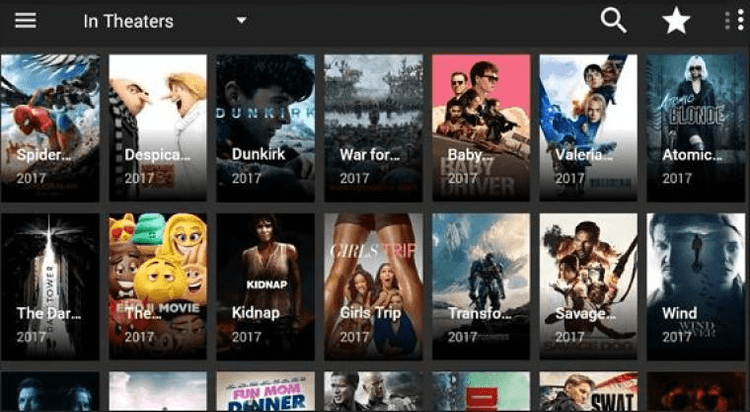Open the Wind River movie card
Image resolution: width=750 pixels, height=412 pixels.
pyautogui.click(x=696, y=287)
